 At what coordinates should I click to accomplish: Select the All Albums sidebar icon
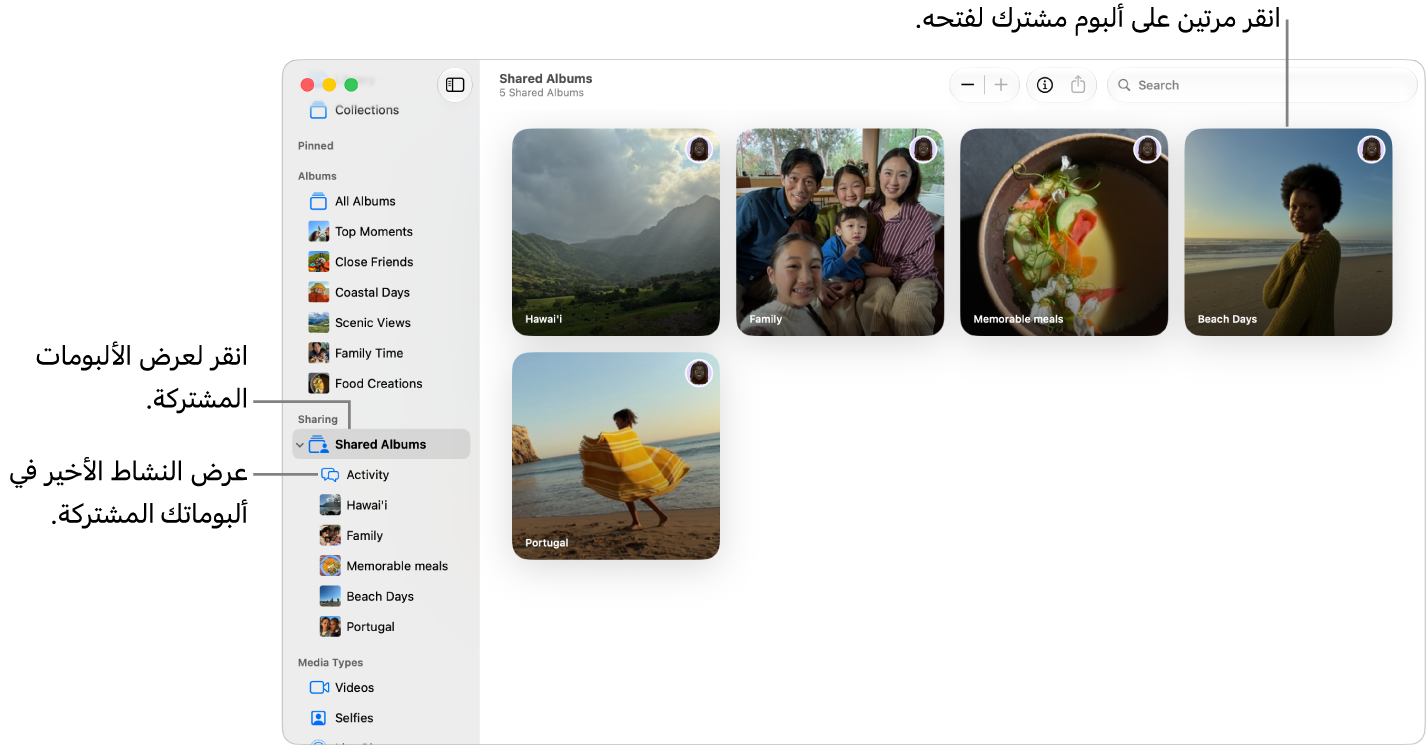point(318,201)
